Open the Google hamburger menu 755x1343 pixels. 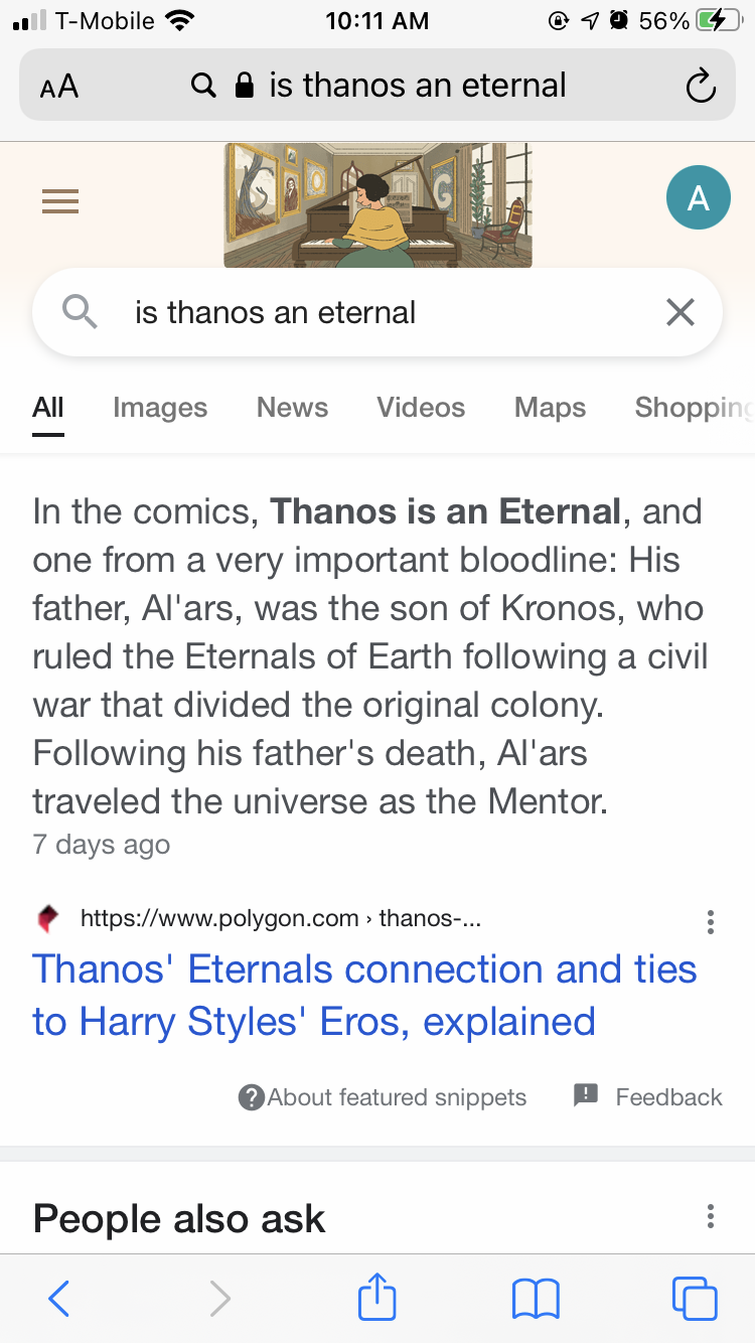60,202
